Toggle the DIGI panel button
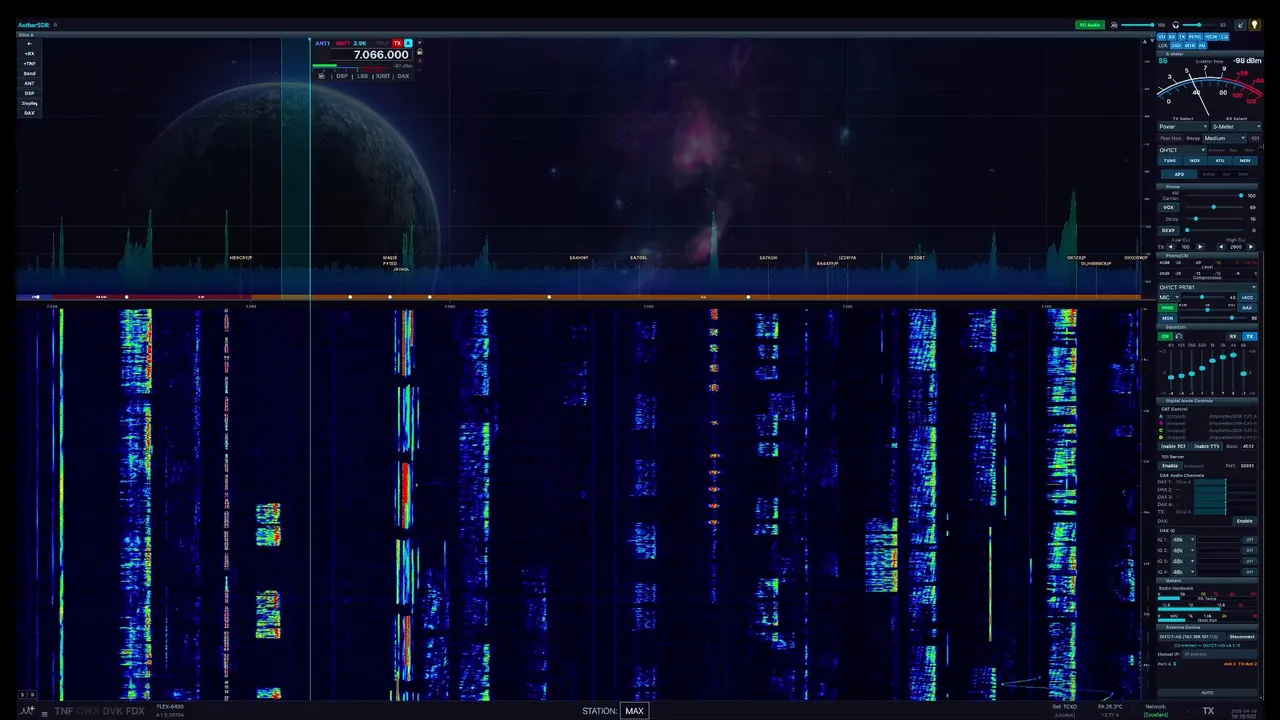 pyautogui.click(x=1176, y=46)
